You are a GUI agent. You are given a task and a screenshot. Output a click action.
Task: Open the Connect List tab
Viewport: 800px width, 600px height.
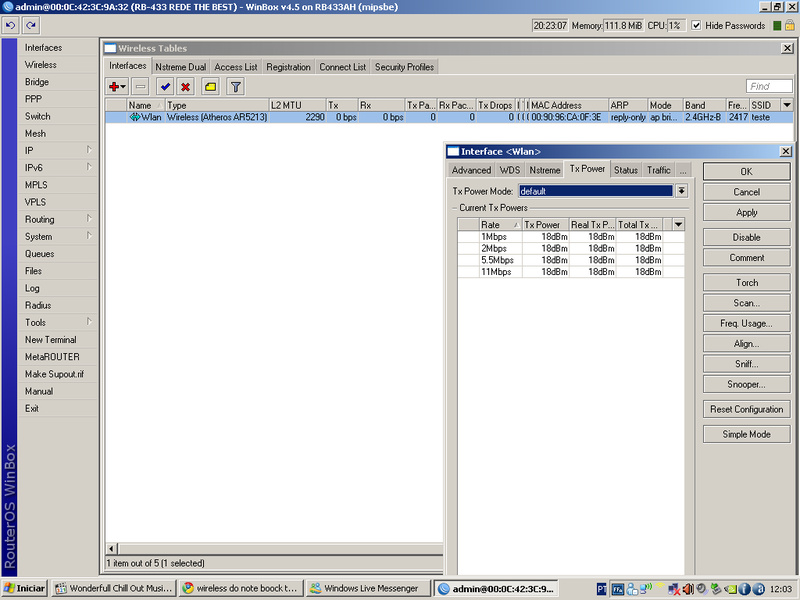tap(343, 67)
